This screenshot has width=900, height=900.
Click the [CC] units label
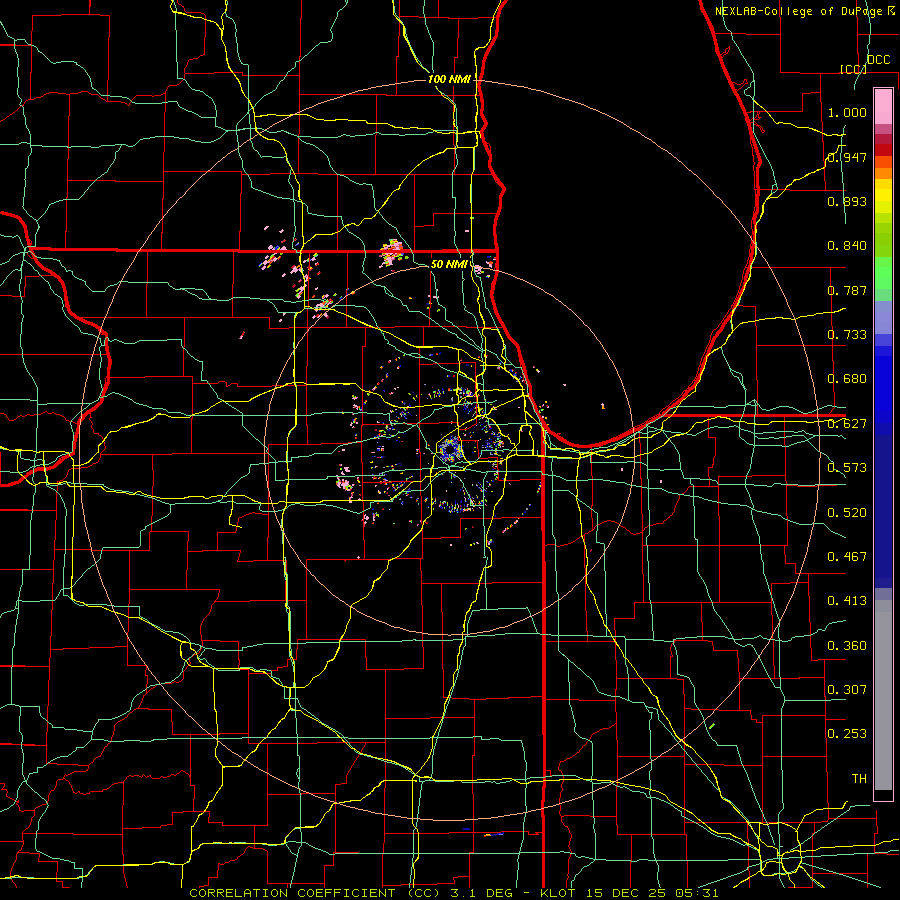tap(853, 69)
